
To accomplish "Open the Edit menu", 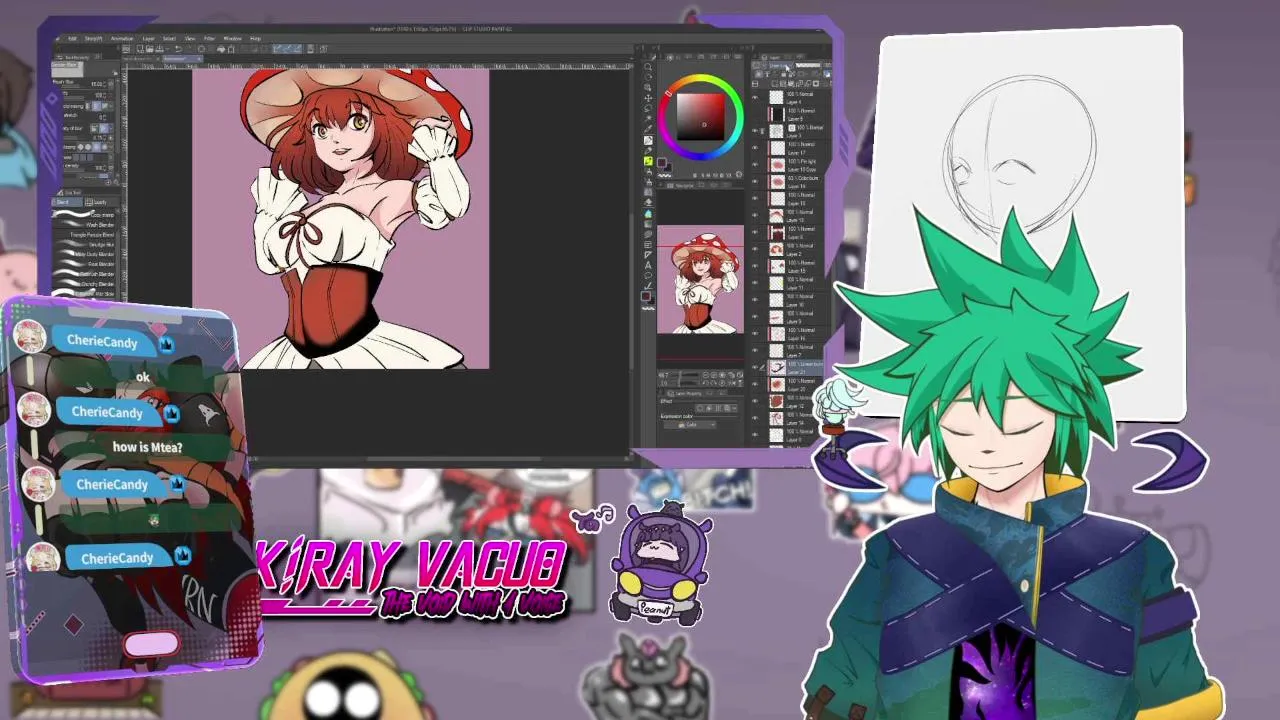I will 72,39.
